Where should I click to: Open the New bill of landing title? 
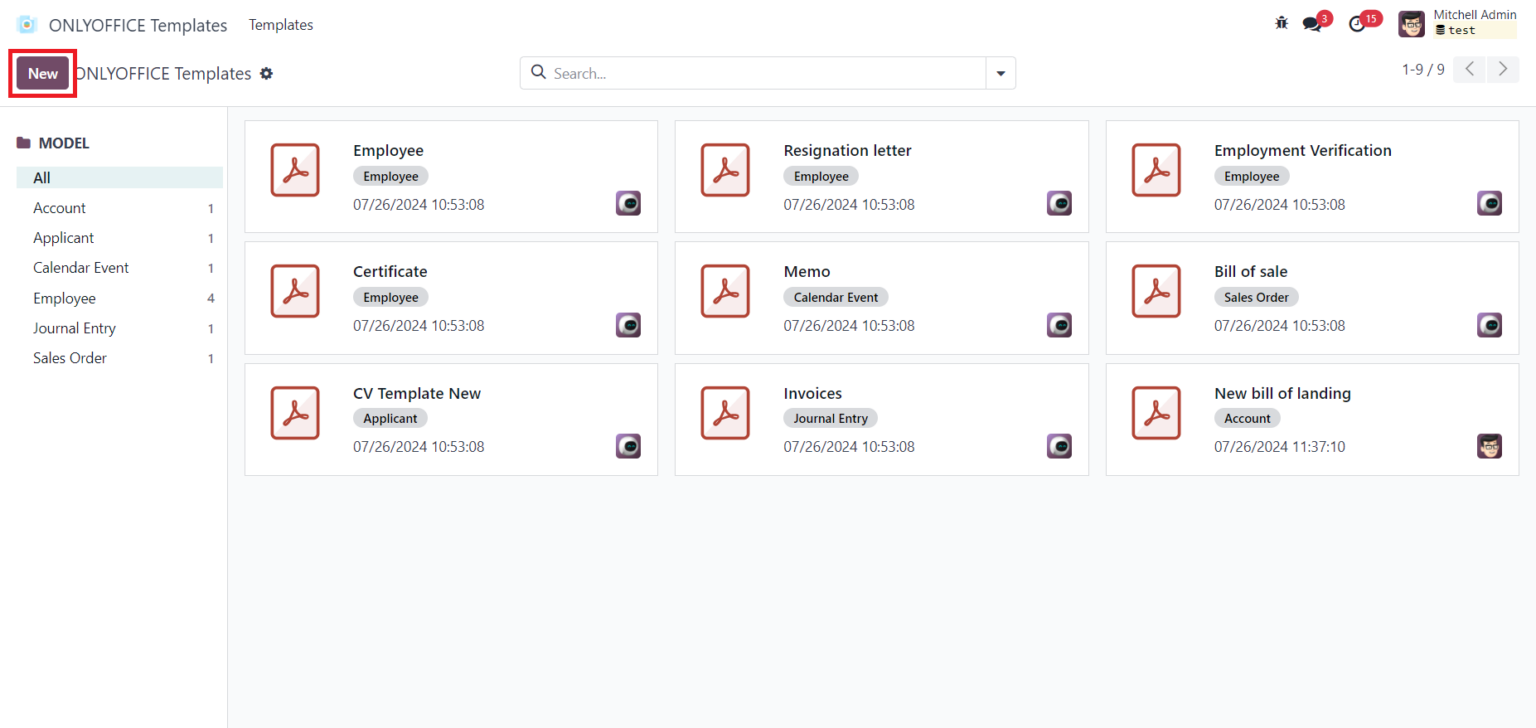[1282, 393]
